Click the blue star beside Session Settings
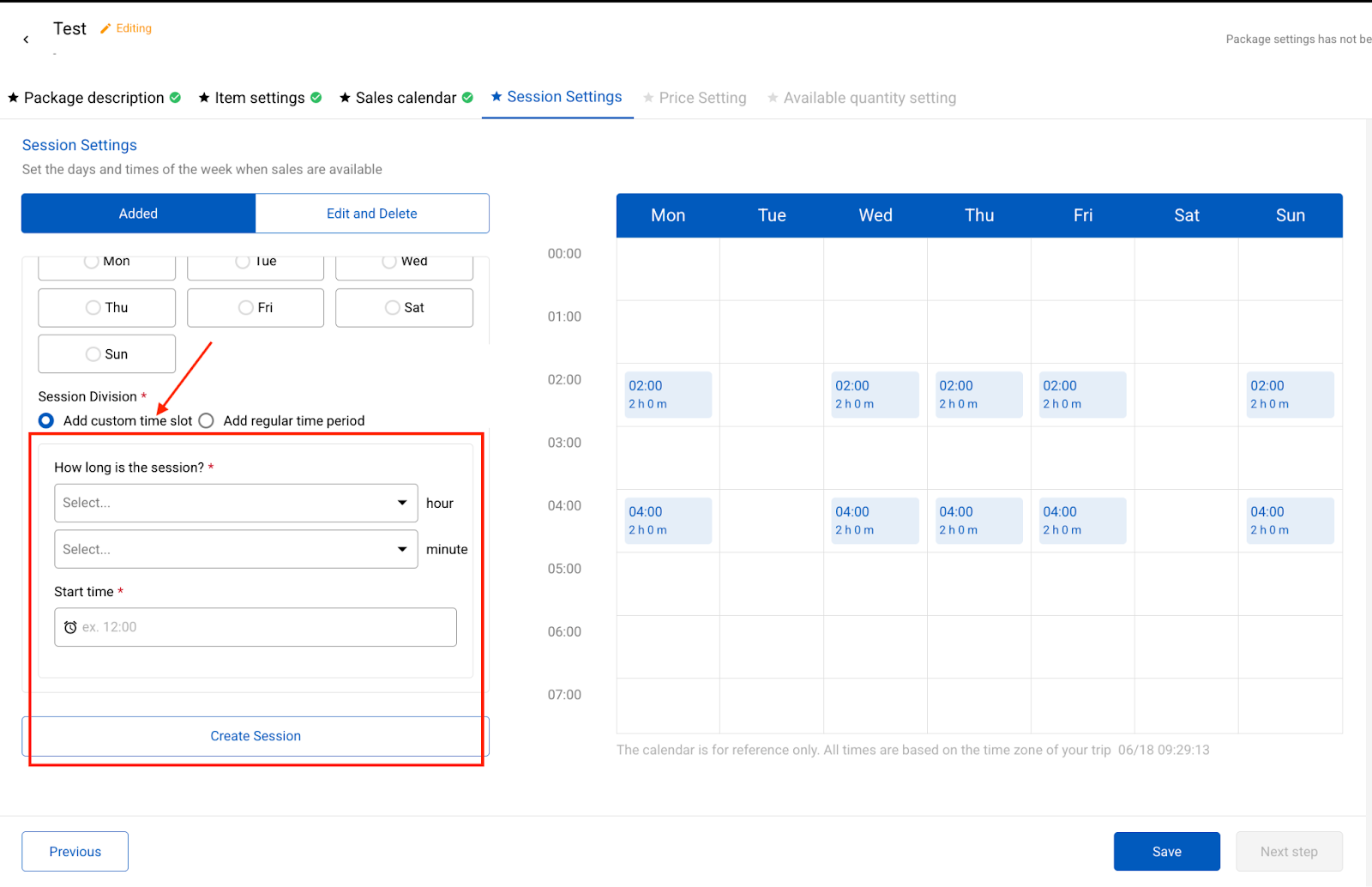1372x887 pixels. [496, 97]
